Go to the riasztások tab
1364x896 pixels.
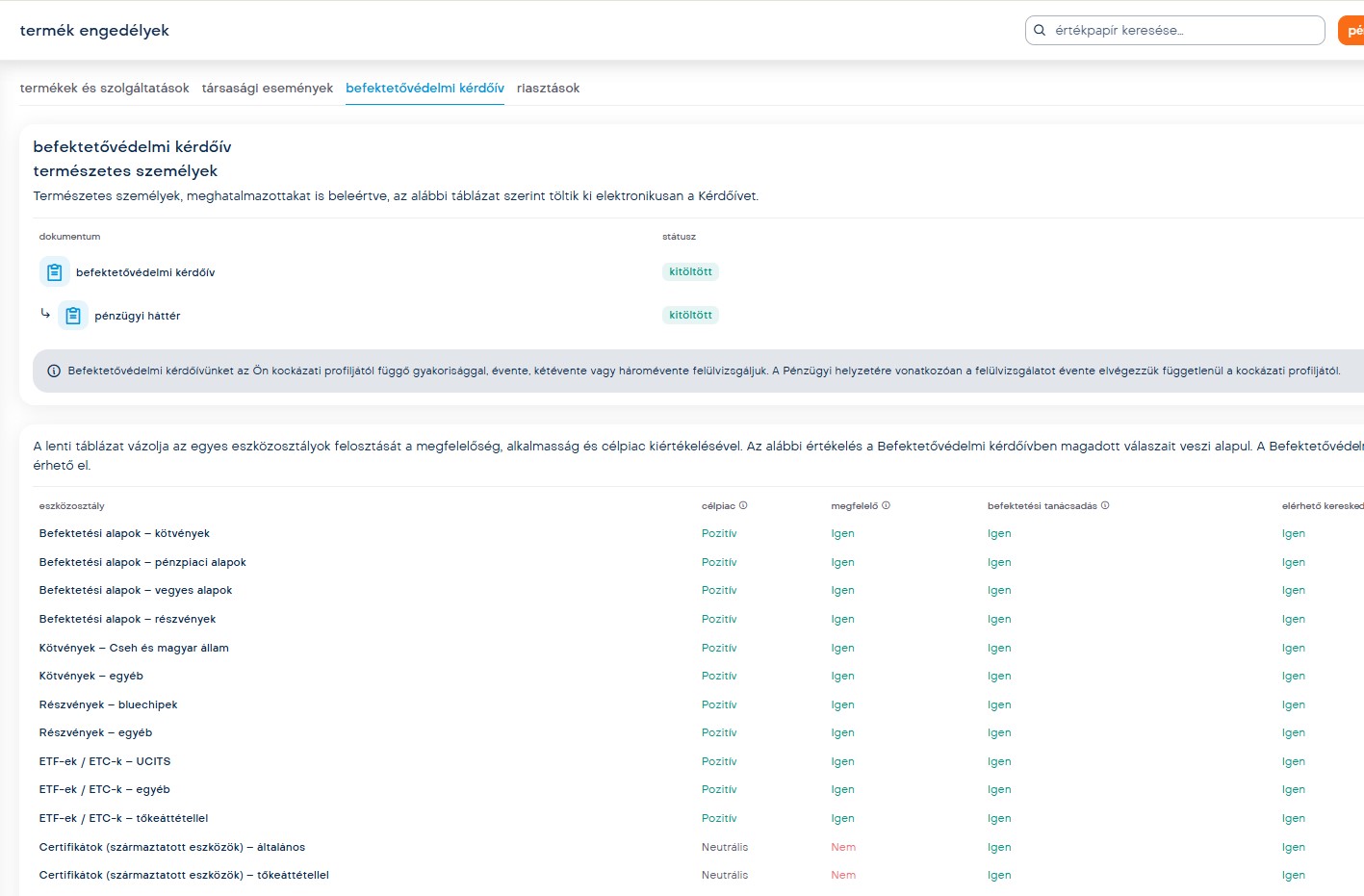click(x=548, y=89)
